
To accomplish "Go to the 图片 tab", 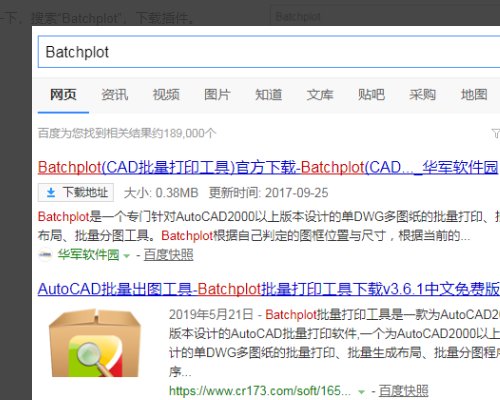I will click(x=217, y=95).
